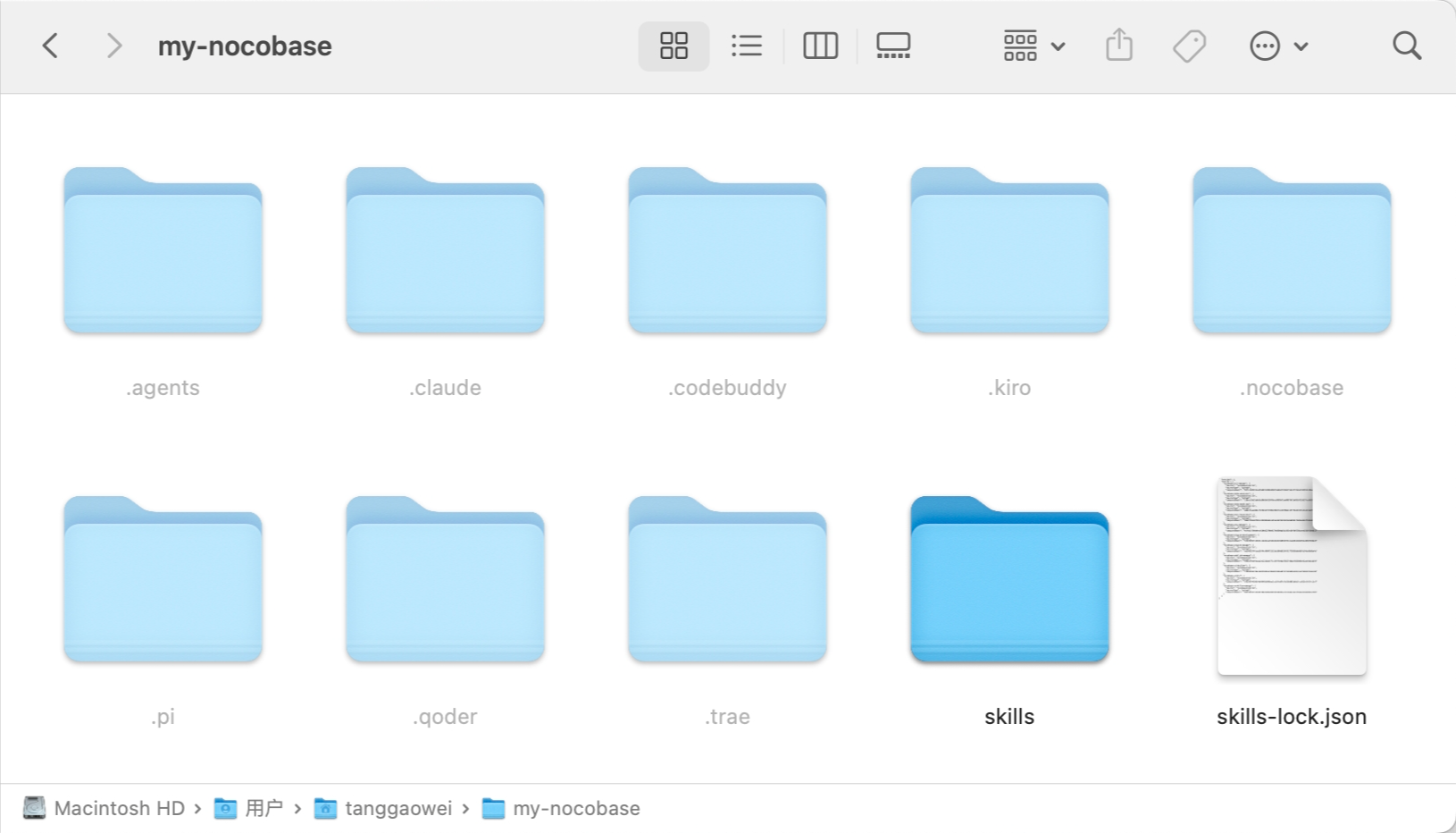Switch to icon grid view
The height and width of the screenshot is (833, 1456).
(674, 46)
